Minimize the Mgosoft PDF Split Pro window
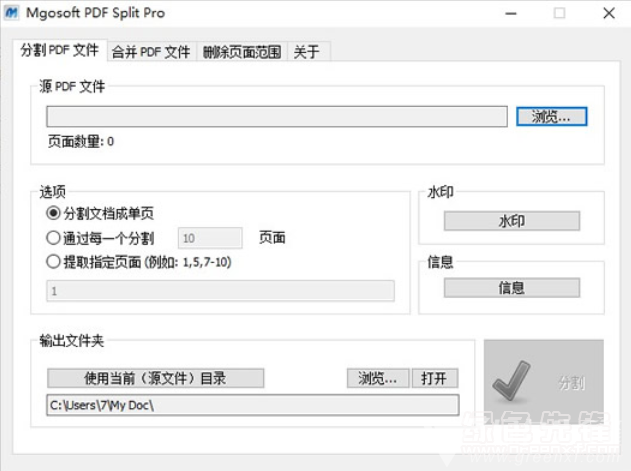This screenshot has height=471, width=631. pos(511,13)
